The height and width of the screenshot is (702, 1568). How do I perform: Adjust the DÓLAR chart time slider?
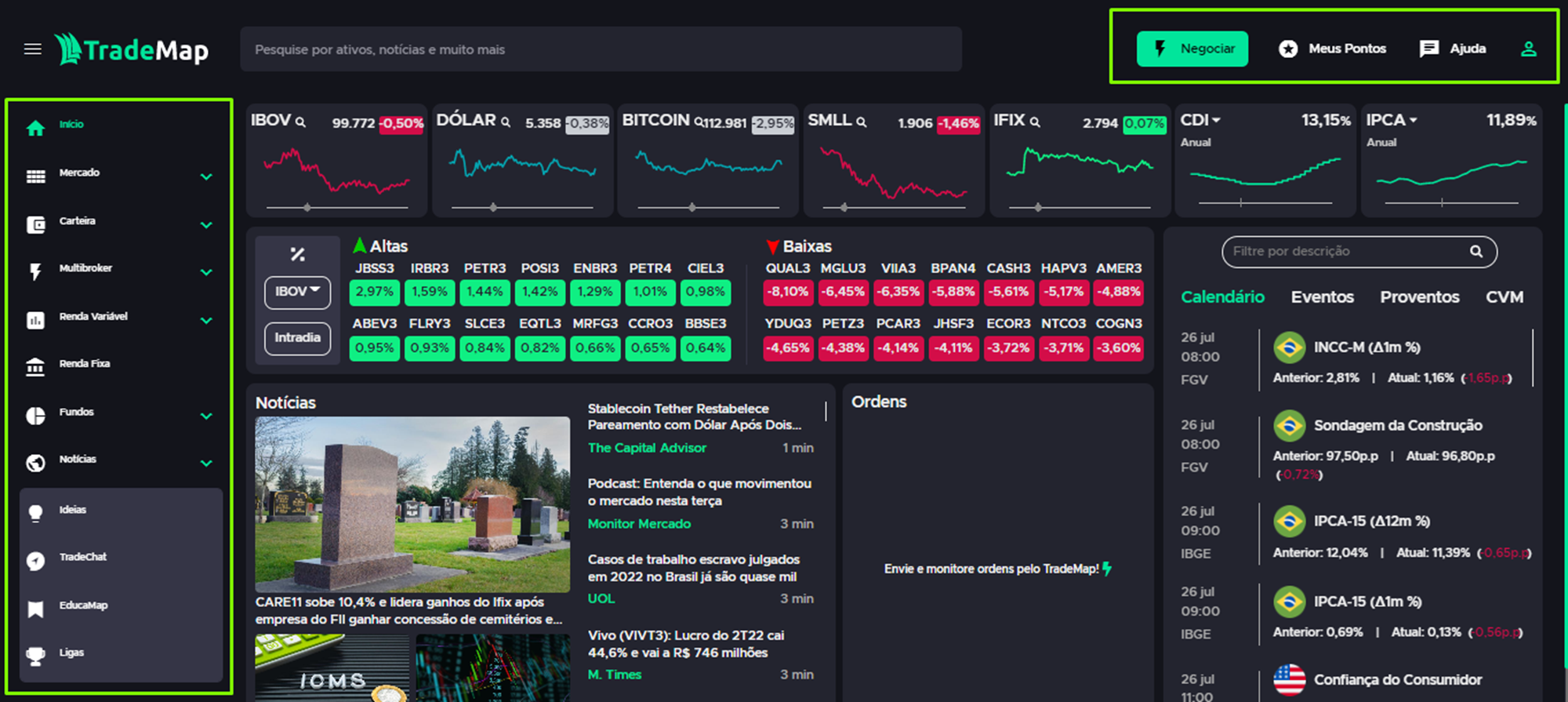click(493, 208)
